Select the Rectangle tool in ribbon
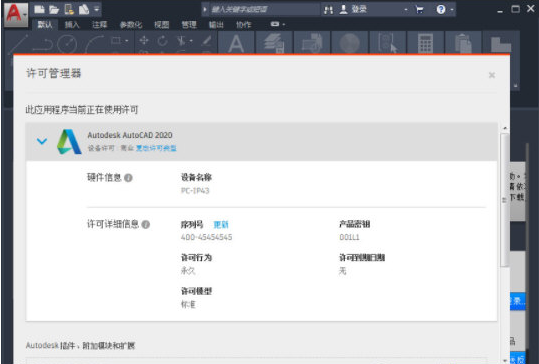The height and width of the screenshot is (364, 539). tap(116, 41)
